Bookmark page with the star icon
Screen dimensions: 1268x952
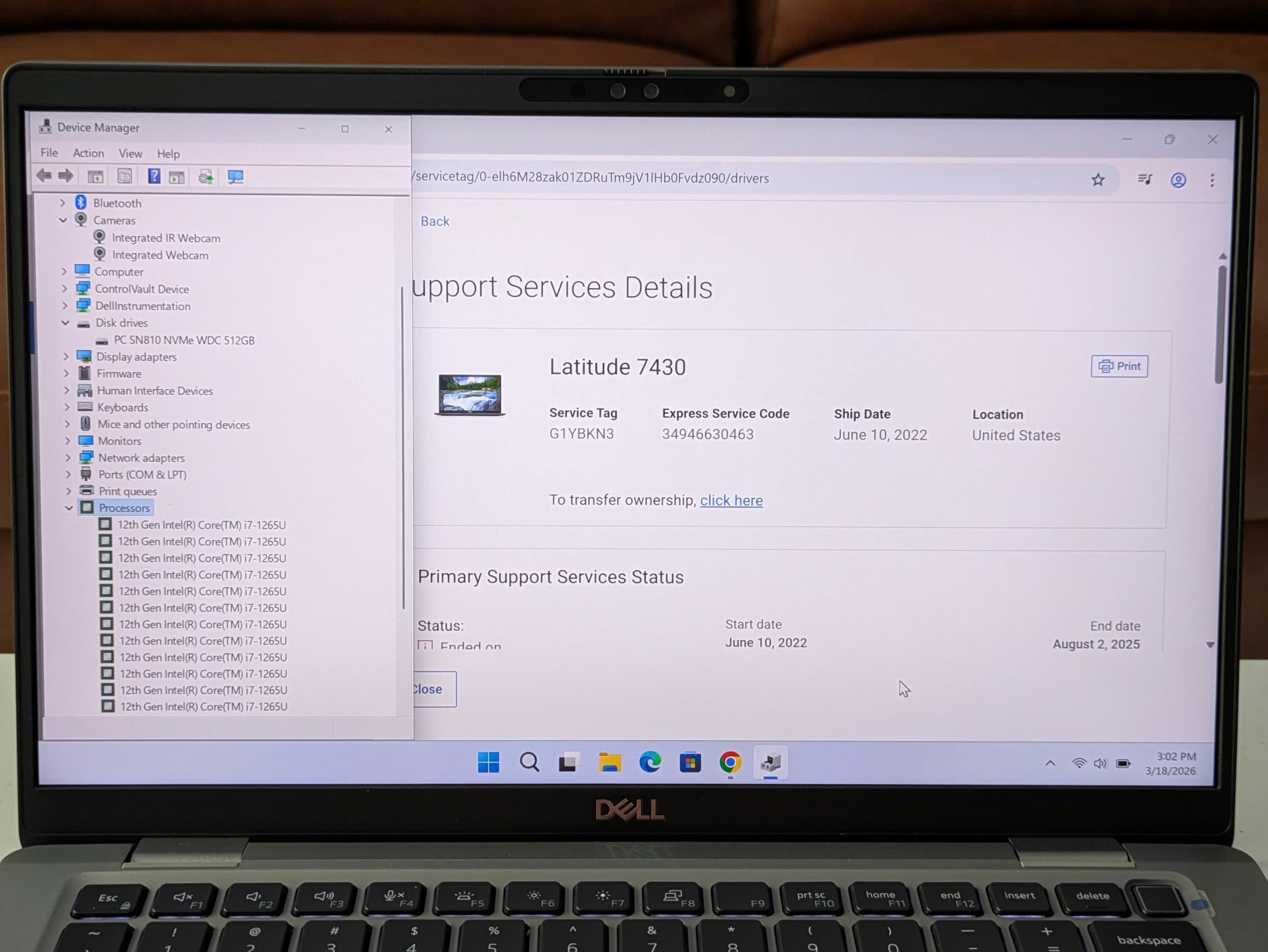click(1097, 180)
